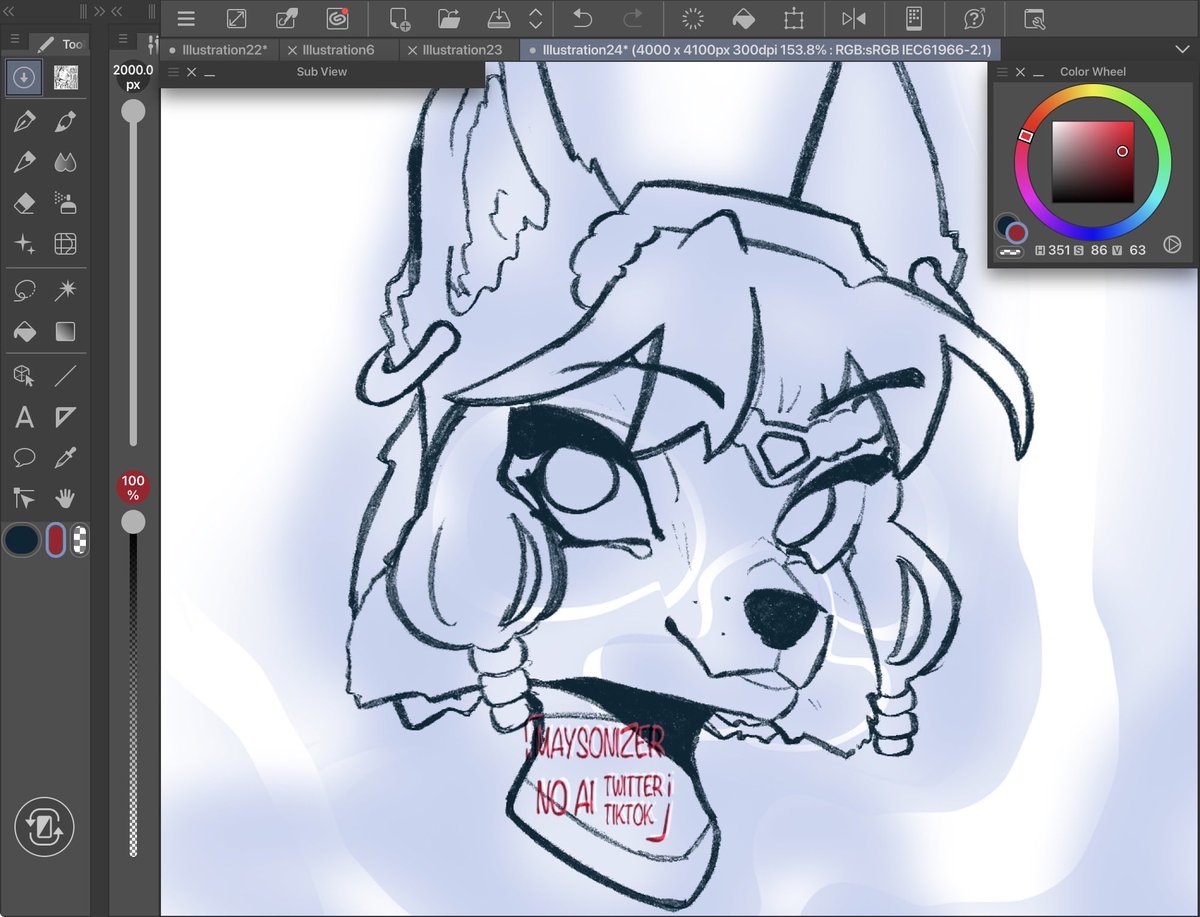Click the 100% opacity indicator
This screenshot has height=917, width=1200.
coord(133,487)
